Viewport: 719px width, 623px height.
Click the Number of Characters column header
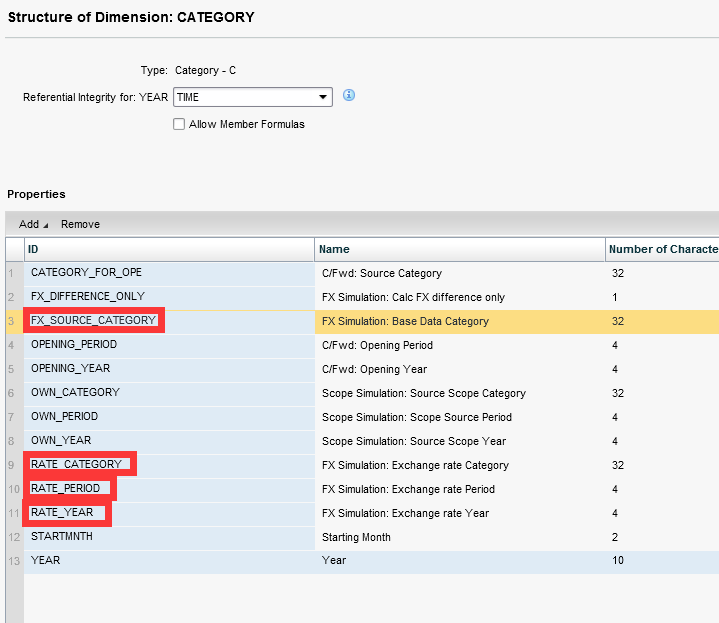click(x=662, y=249)
